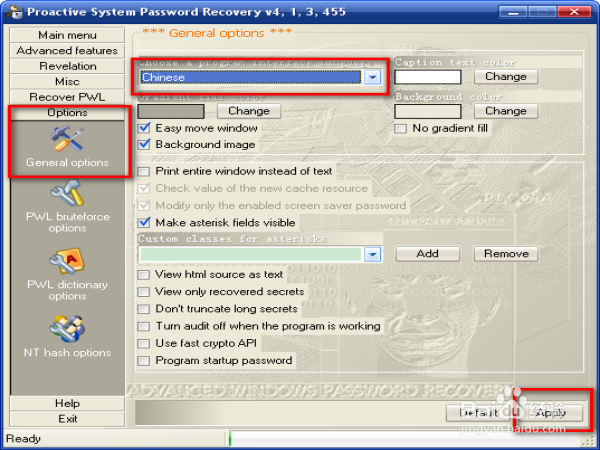
Task: Close the Proactive System Password Recovery window
Action: click(574, 12)
